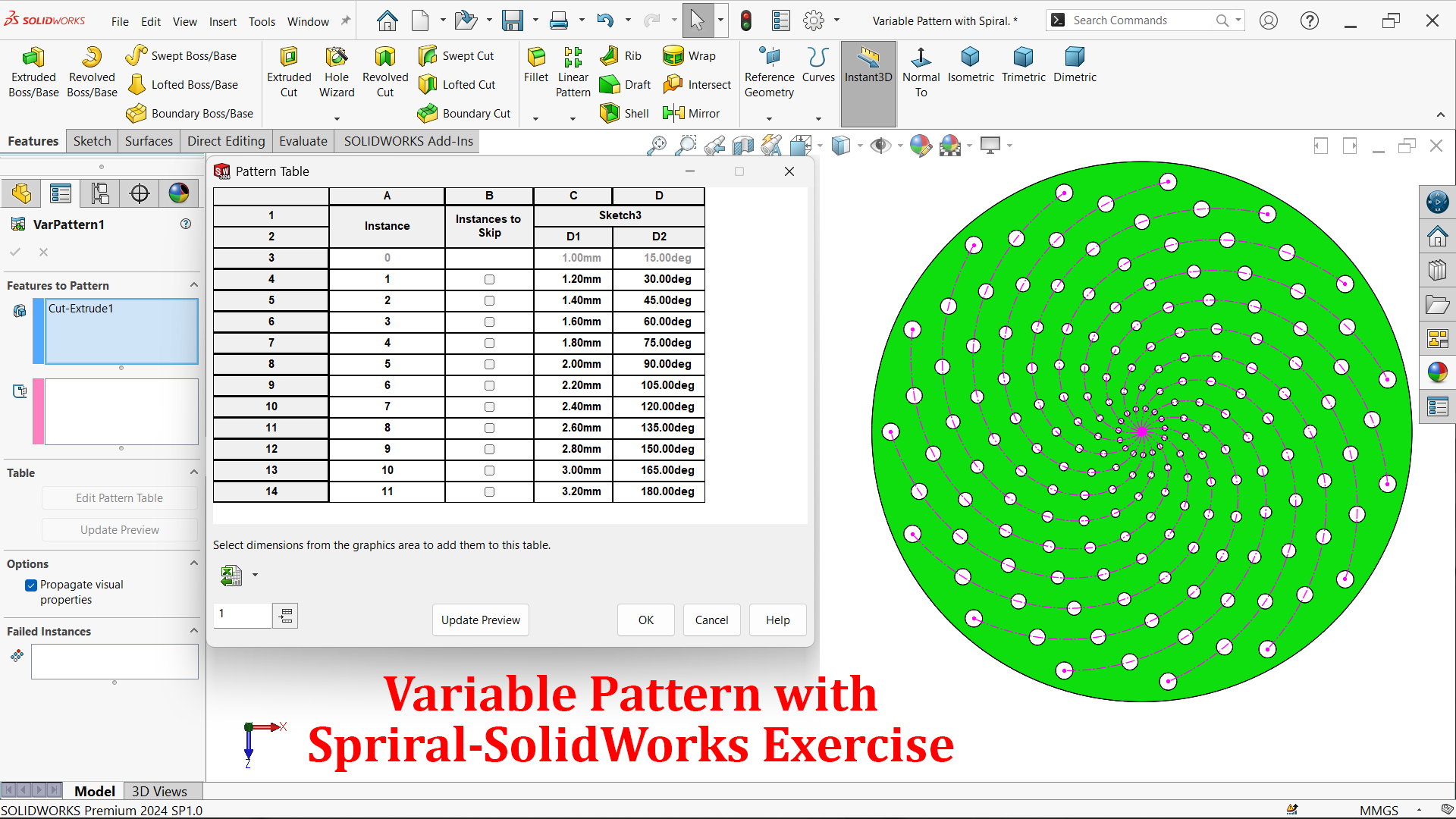Check skip box for instance 6
Screen dimensions: 1456x819
(489, 386)
